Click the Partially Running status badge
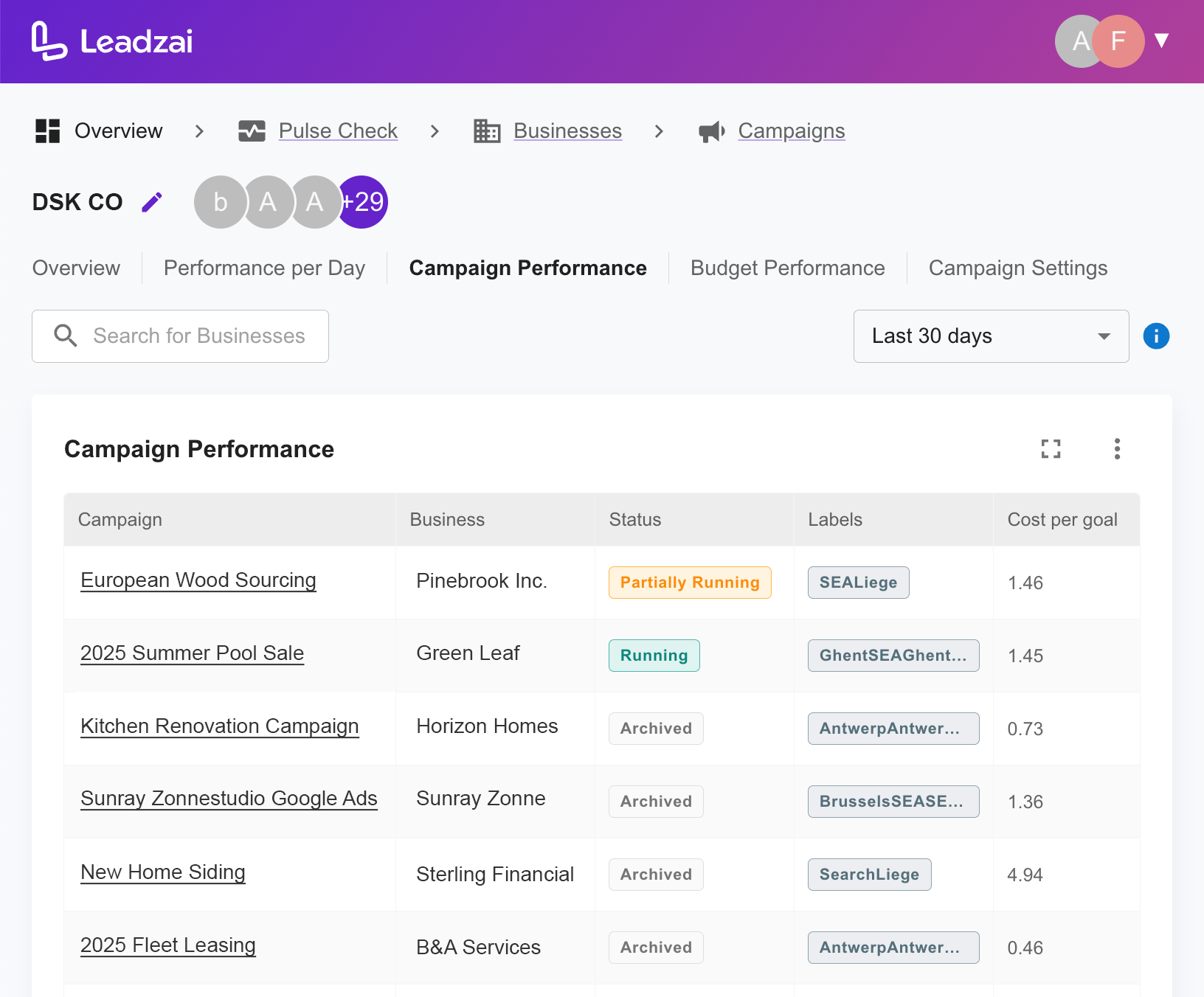Screen dimensions: 1204x997 click(x=690, y=583)
